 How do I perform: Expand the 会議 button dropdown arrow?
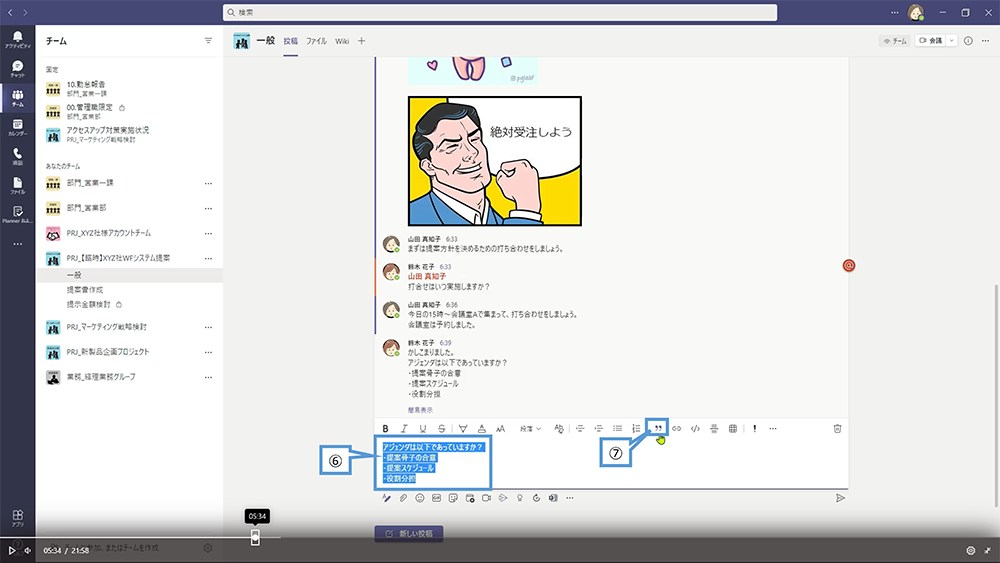pos(952,41)
